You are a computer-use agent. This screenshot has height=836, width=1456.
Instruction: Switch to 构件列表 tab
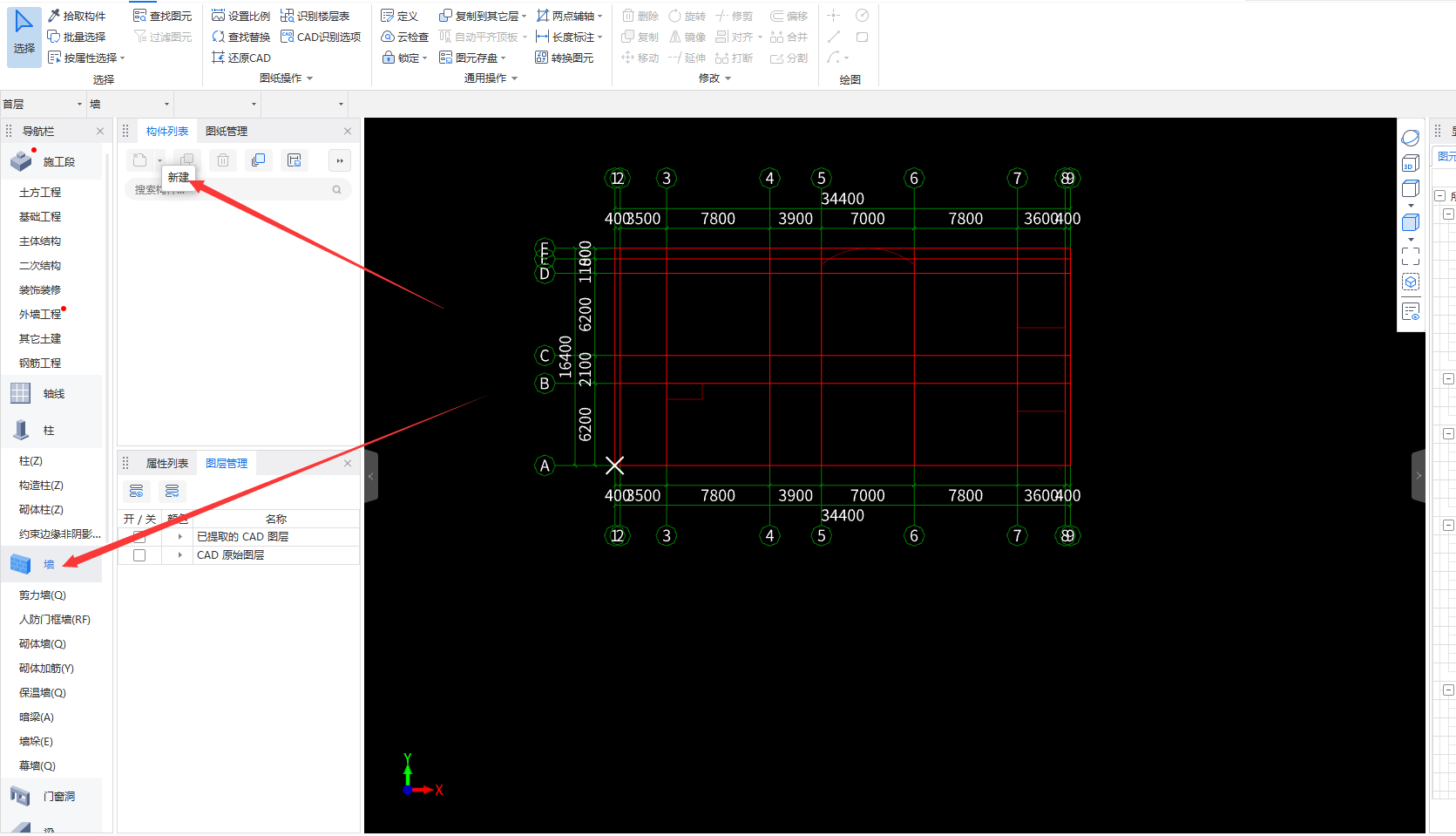(x=167, y=132)
